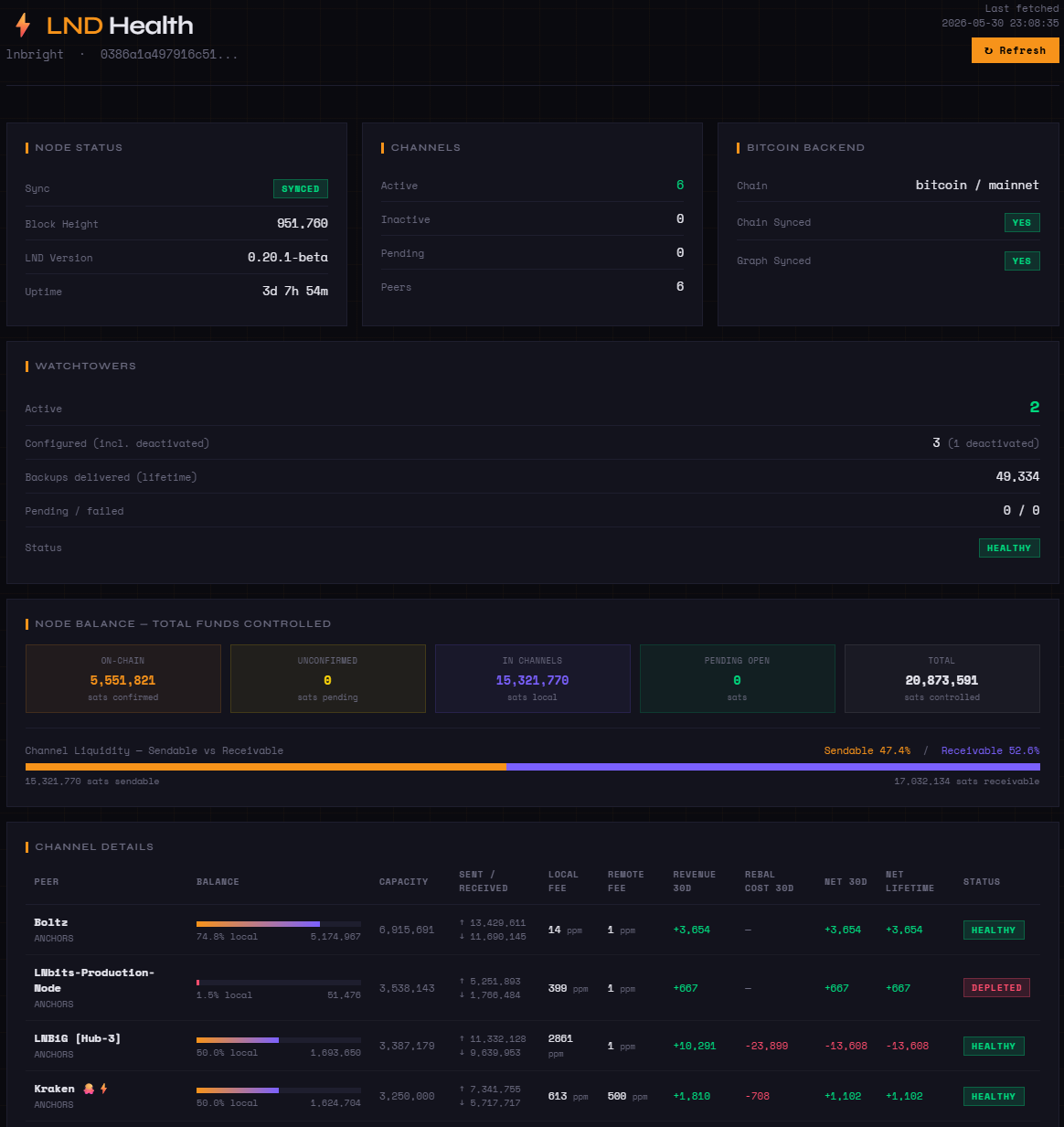1064x1127 pixels.
Task: Click the SYNCED badge in Node Status
Action: [x=300, y=188]
